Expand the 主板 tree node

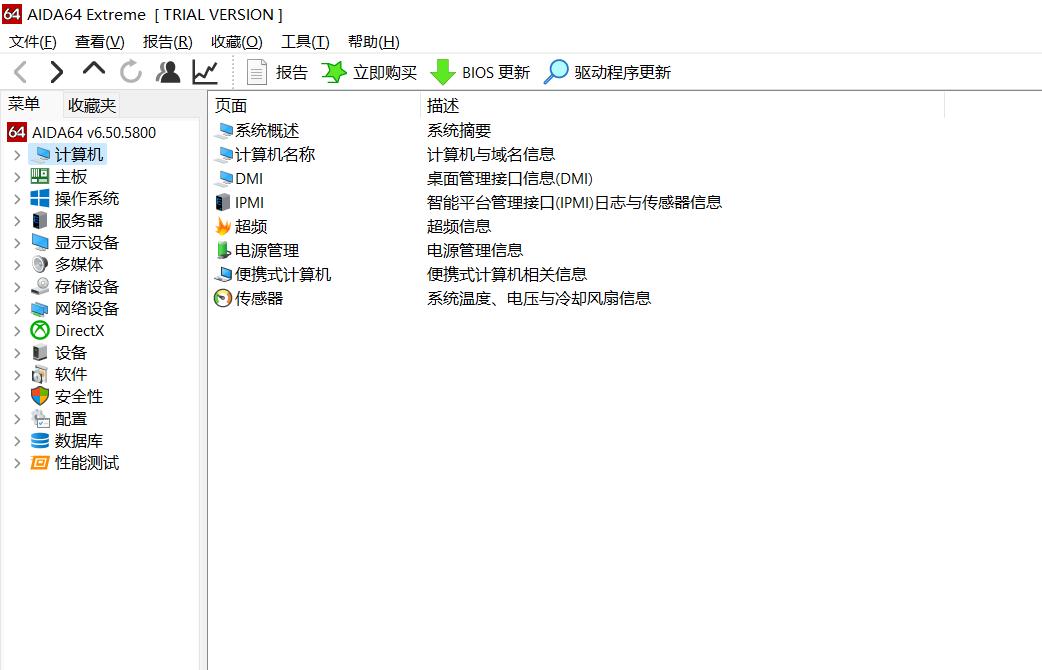(x=17, y=177)
